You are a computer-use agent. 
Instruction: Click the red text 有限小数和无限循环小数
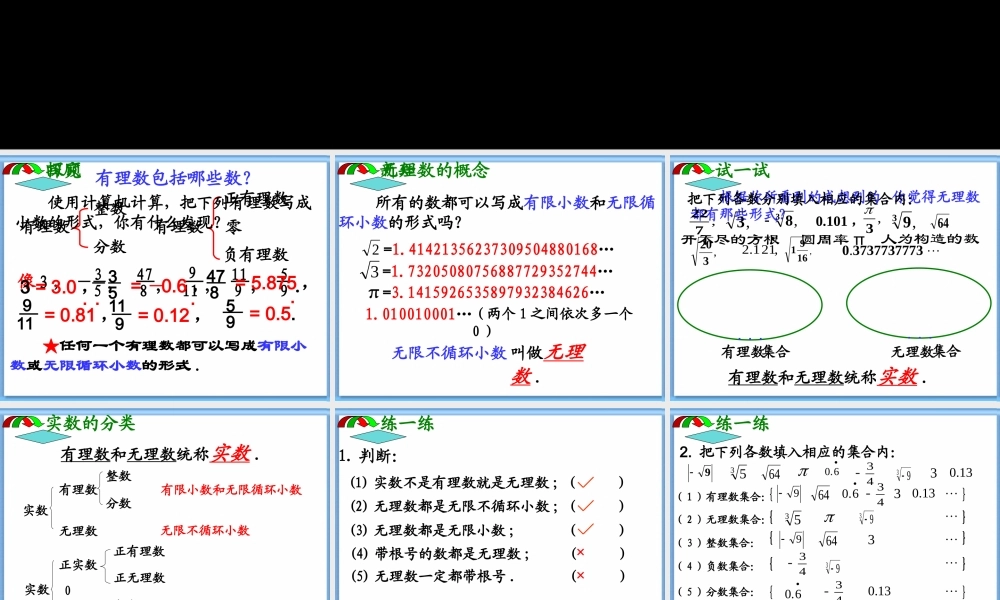[x=231, y=490]
